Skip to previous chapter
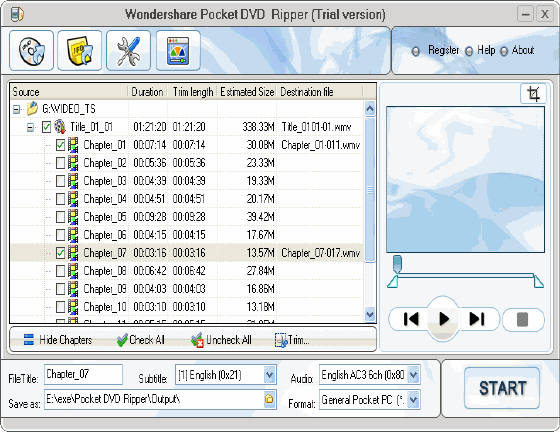The height and width of the screenshot is (432, 560). point(411,319)
